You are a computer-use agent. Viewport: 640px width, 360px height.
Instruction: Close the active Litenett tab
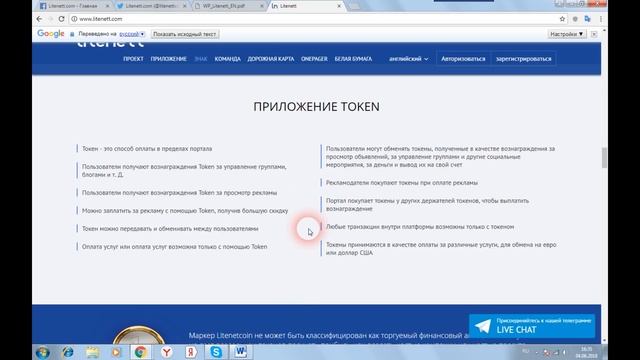click(339, 6)
